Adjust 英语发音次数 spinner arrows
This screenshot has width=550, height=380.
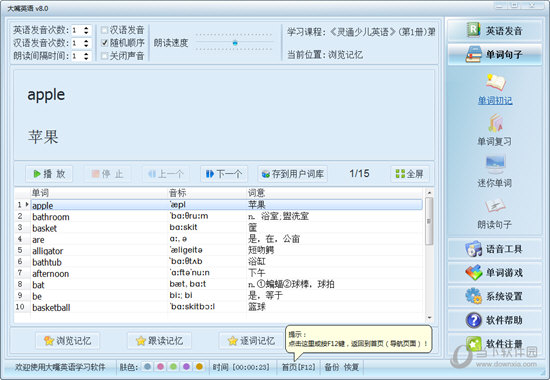click(x=86, y=30)
